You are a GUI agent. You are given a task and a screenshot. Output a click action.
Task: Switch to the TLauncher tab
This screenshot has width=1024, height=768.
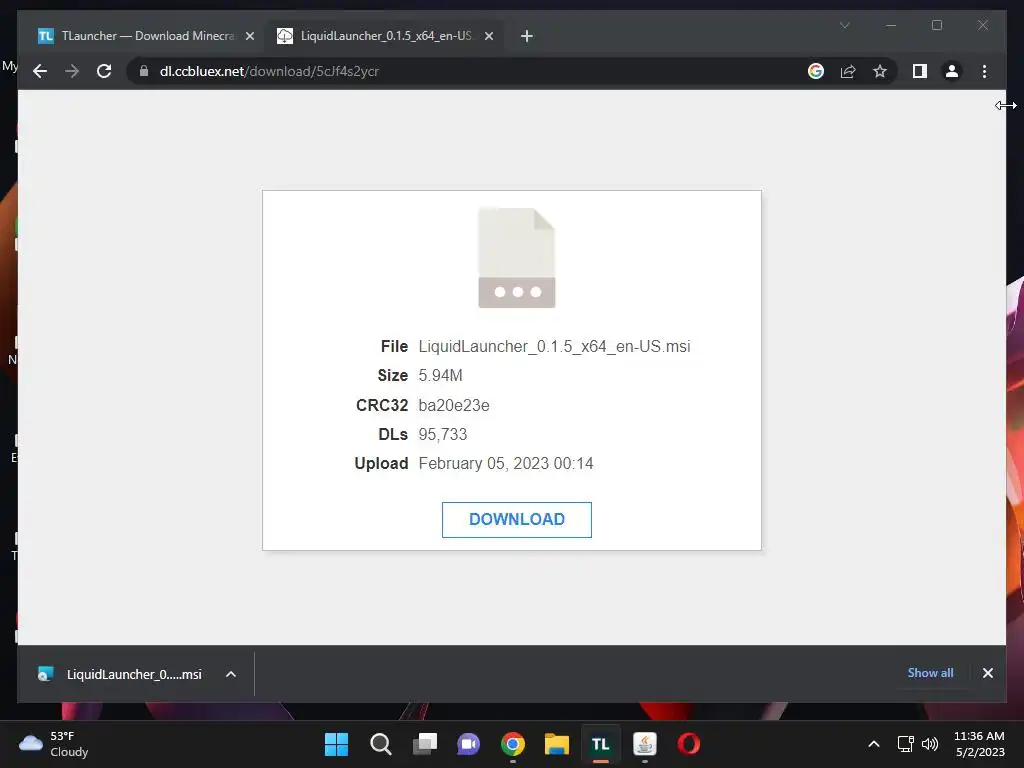pyautogui.click(x=145, y=36)
